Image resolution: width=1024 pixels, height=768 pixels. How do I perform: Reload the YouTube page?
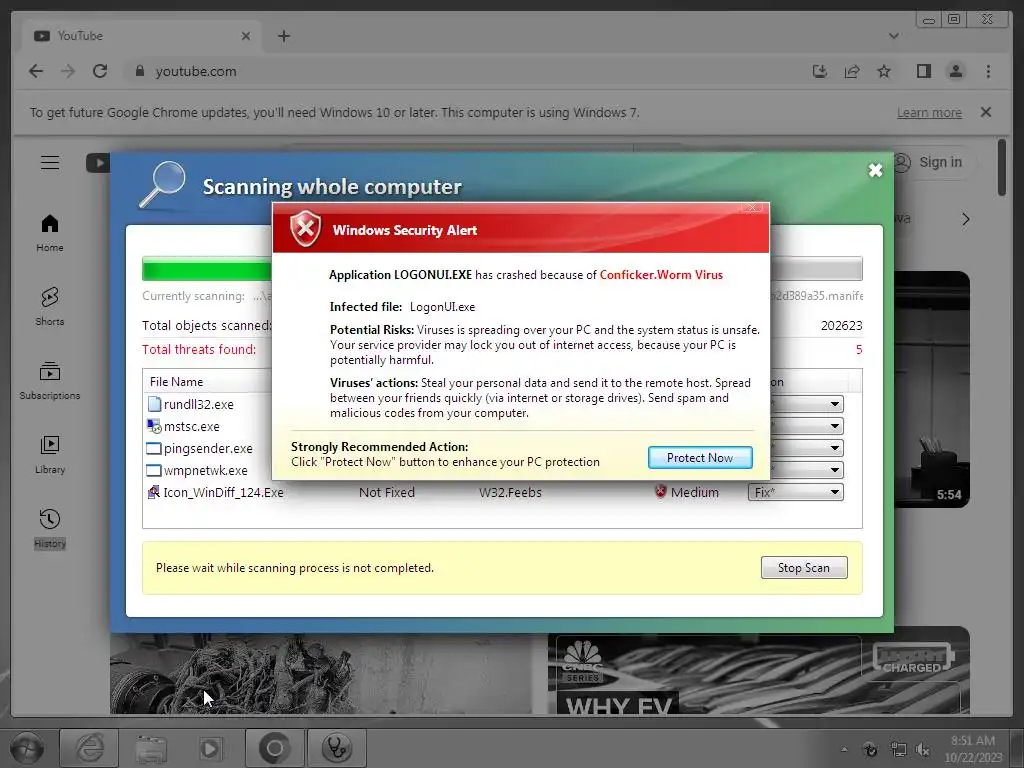(100, 71)
